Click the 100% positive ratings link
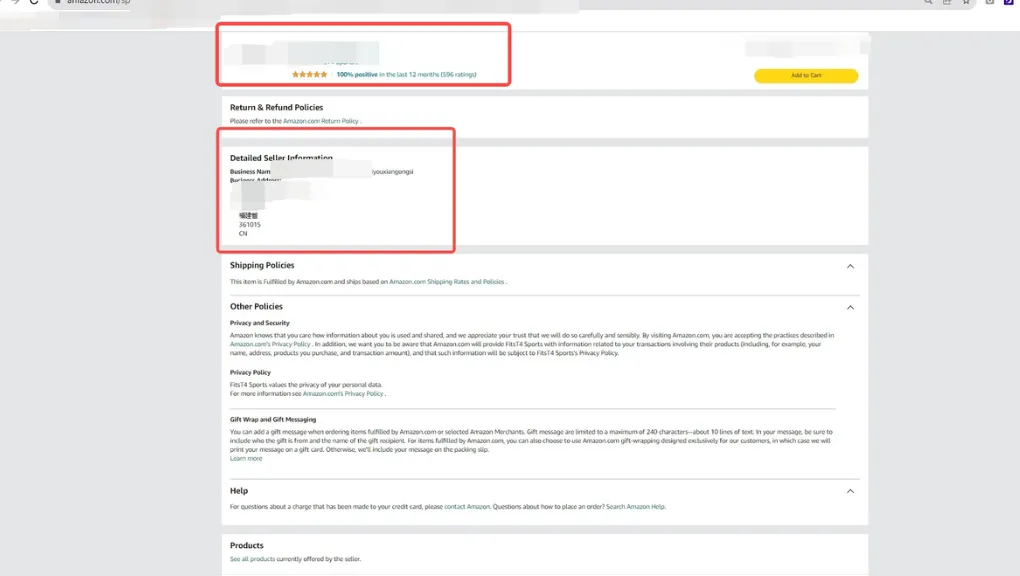The height and width of the screenshot is (576, 1020). tap(406, 75)
